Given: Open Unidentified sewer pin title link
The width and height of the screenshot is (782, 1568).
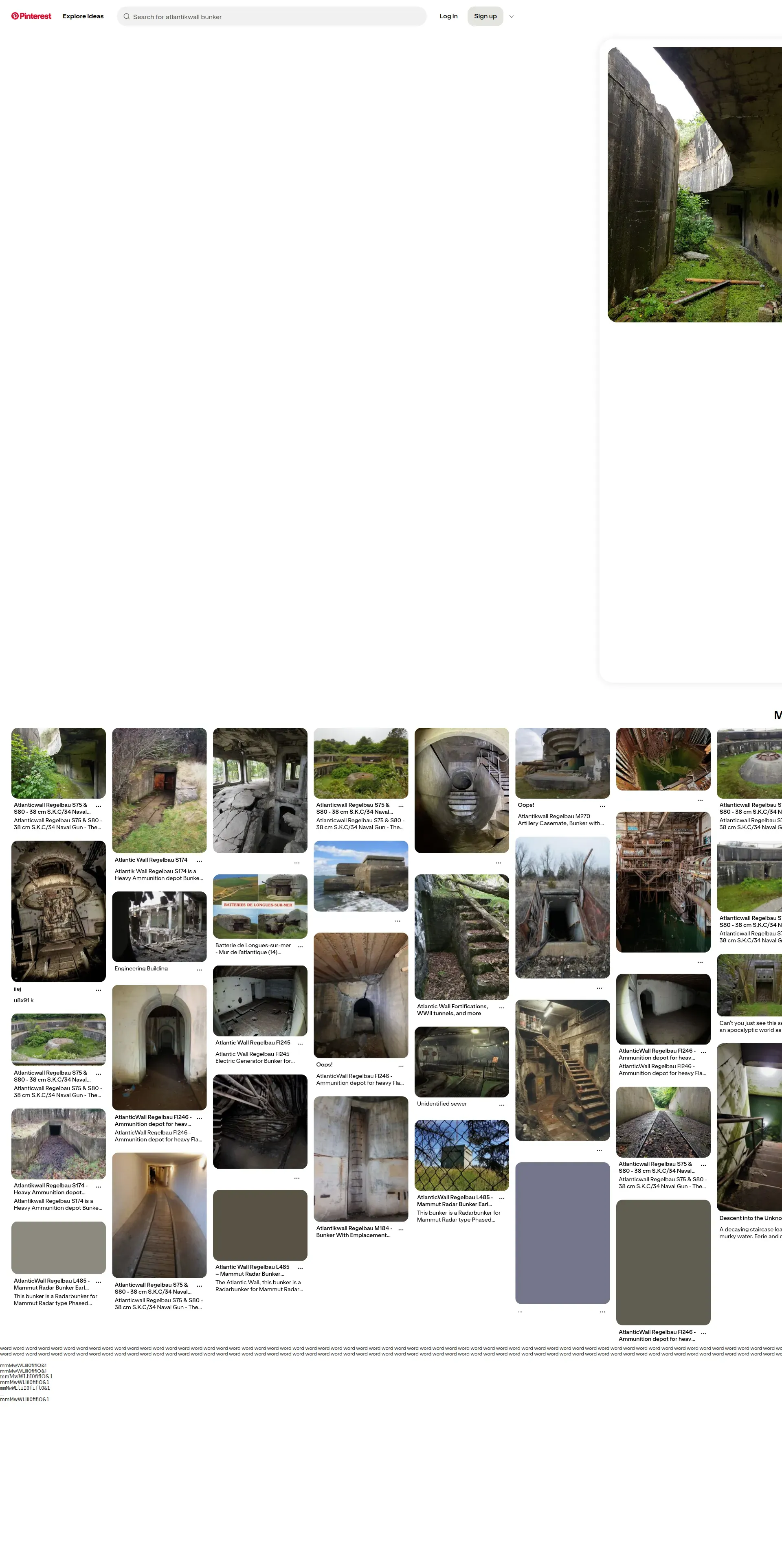Looking at the screenshot, I should click(x=442, y=1104).
